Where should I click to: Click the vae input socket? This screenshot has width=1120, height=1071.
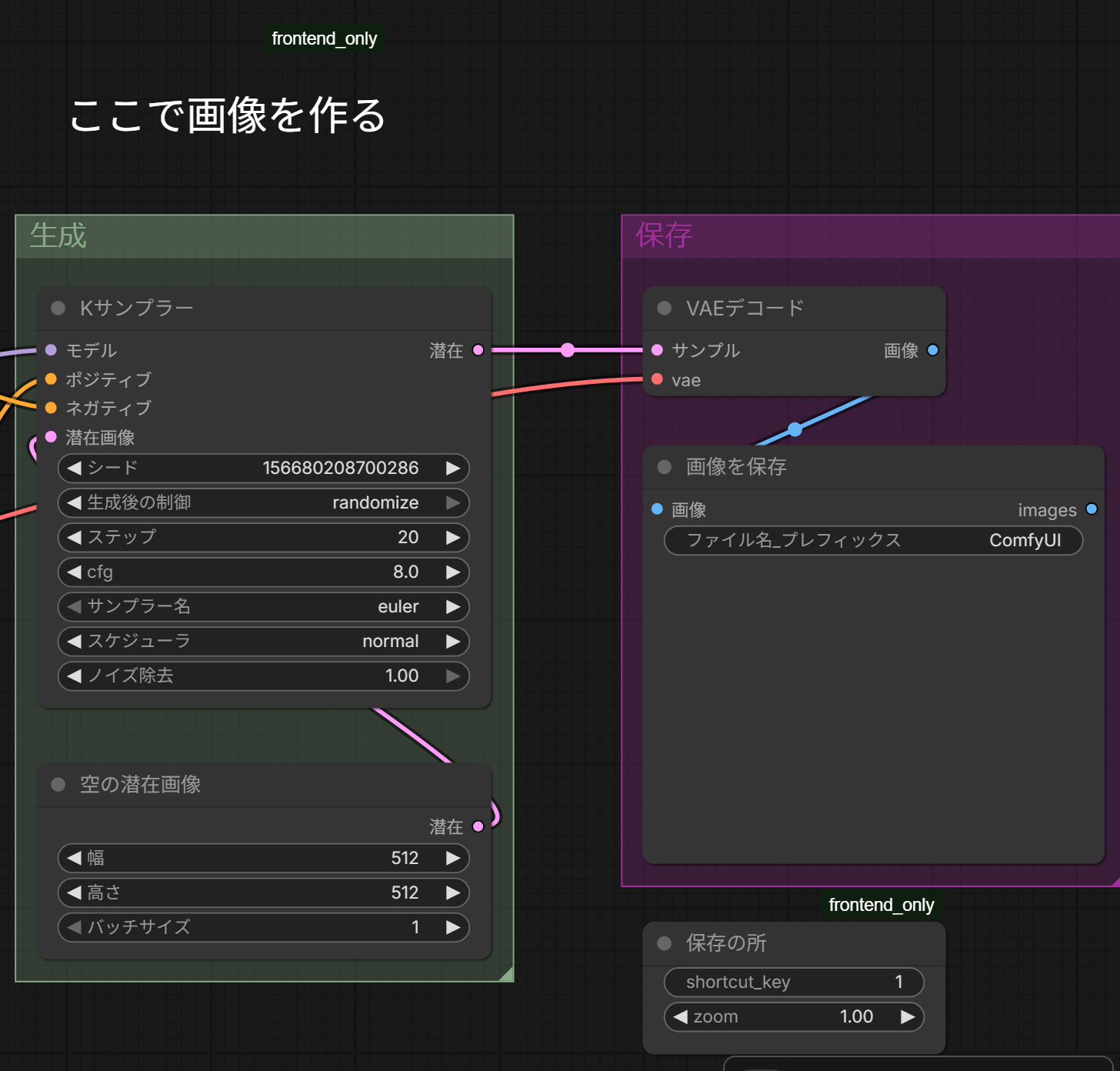[657, 379]
